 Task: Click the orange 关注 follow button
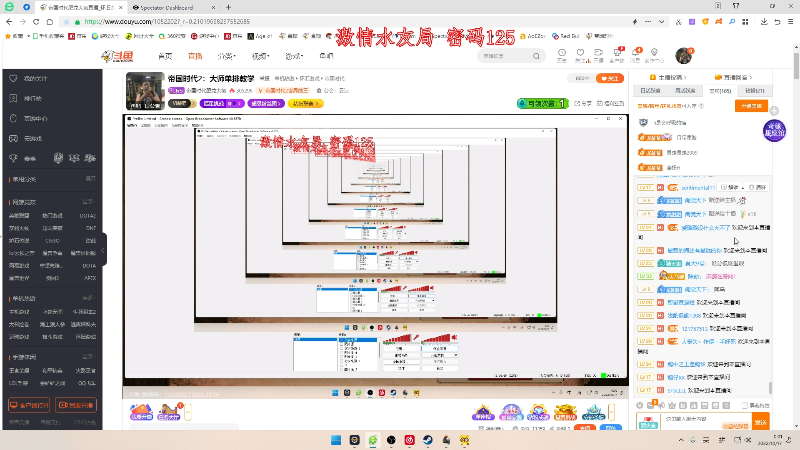(x=610, y=78)
